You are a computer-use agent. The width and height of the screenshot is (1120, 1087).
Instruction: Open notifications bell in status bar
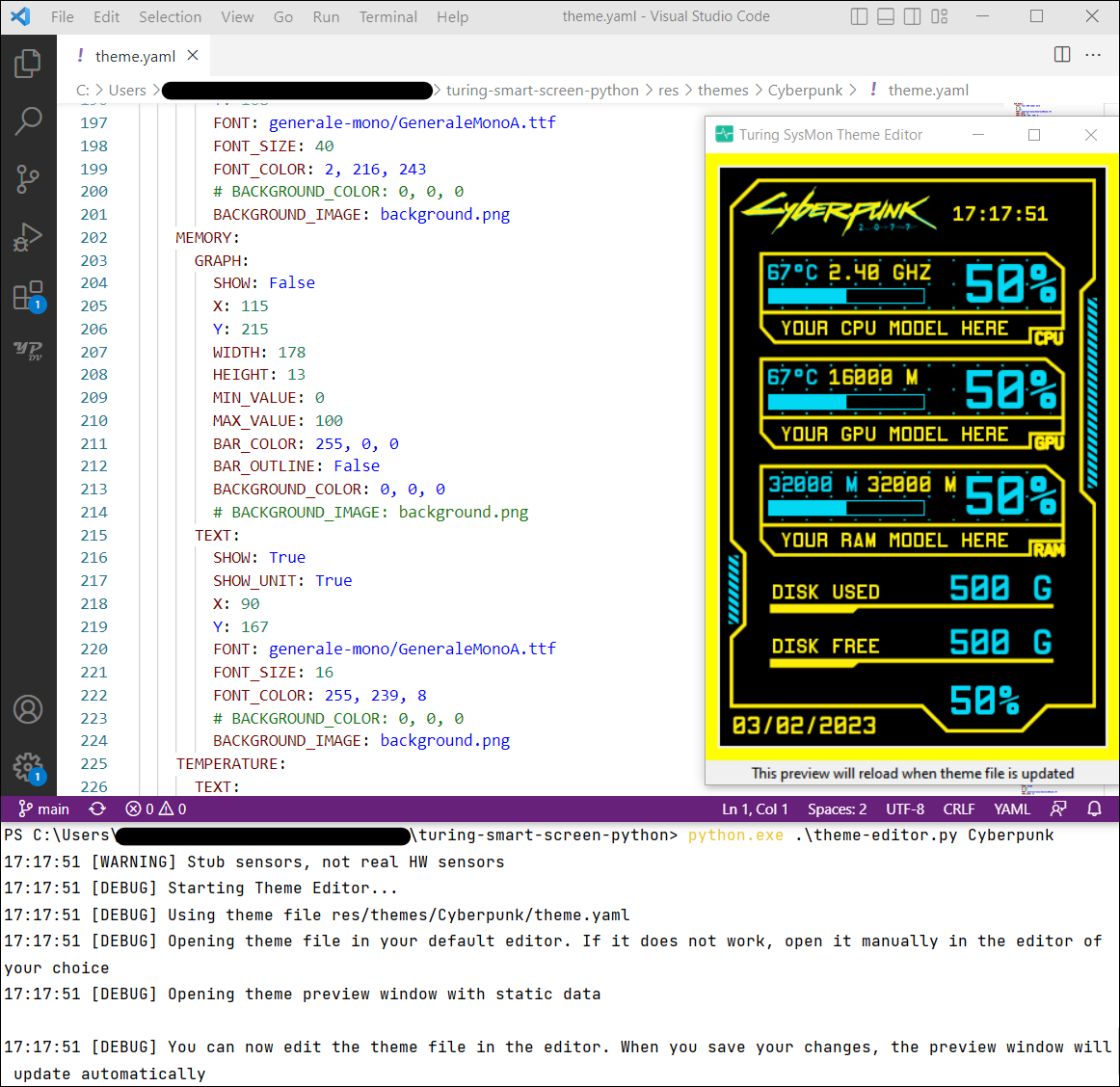1094,809
